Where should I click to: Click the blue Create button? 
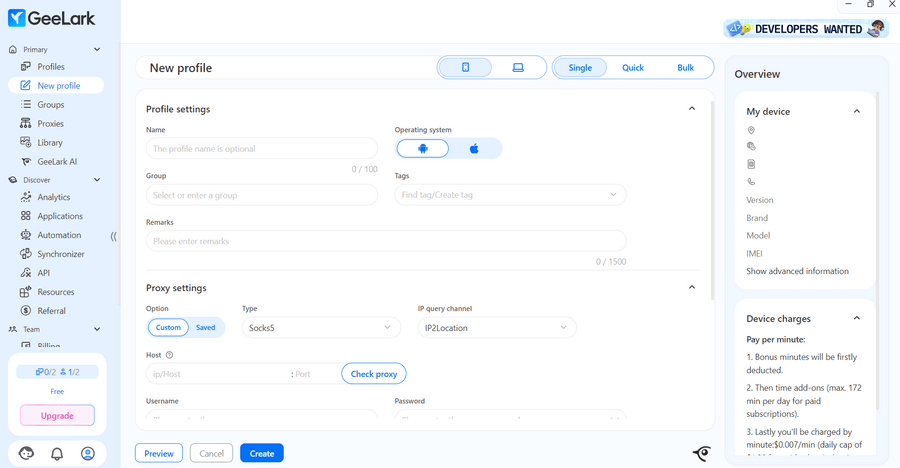[x=262, y=453]
